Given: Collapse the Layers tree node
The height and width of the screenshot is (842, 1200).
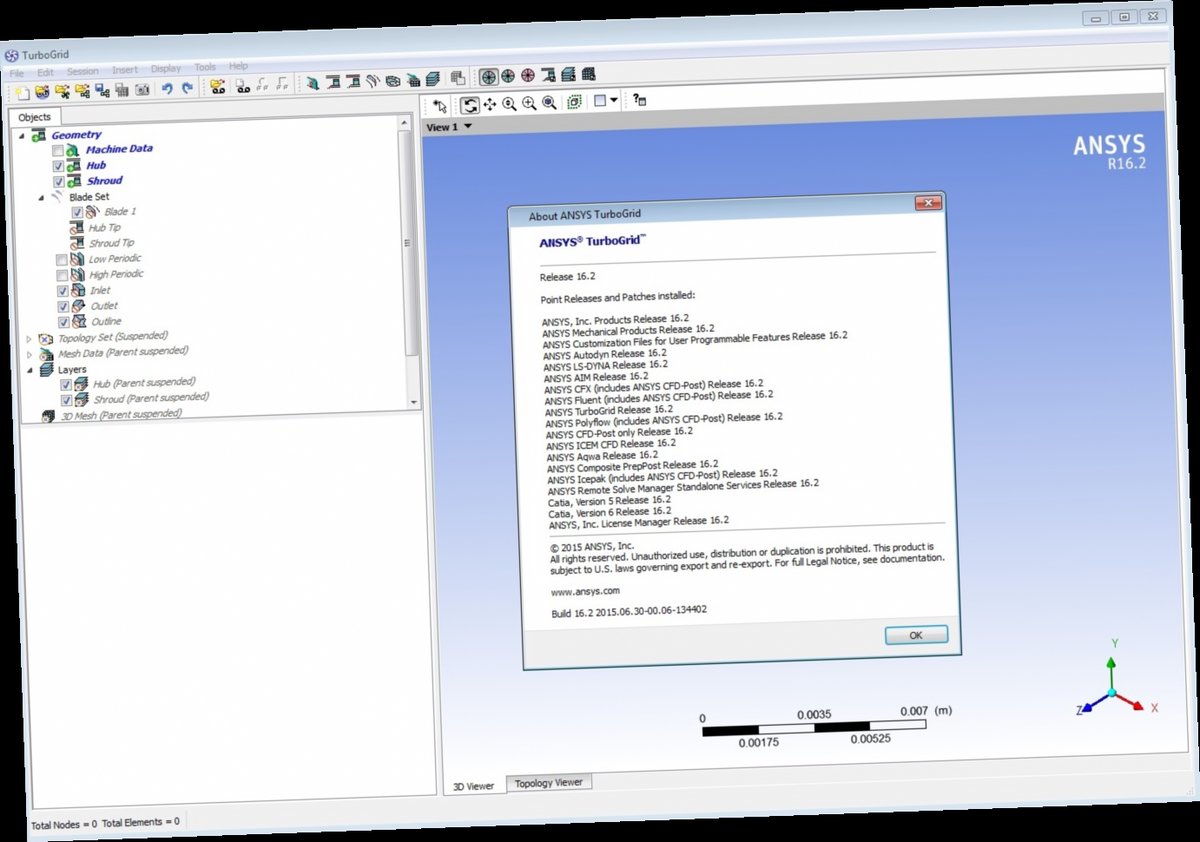Looking at the screenshot, I should pyautogui.click(x=29, y=370).
